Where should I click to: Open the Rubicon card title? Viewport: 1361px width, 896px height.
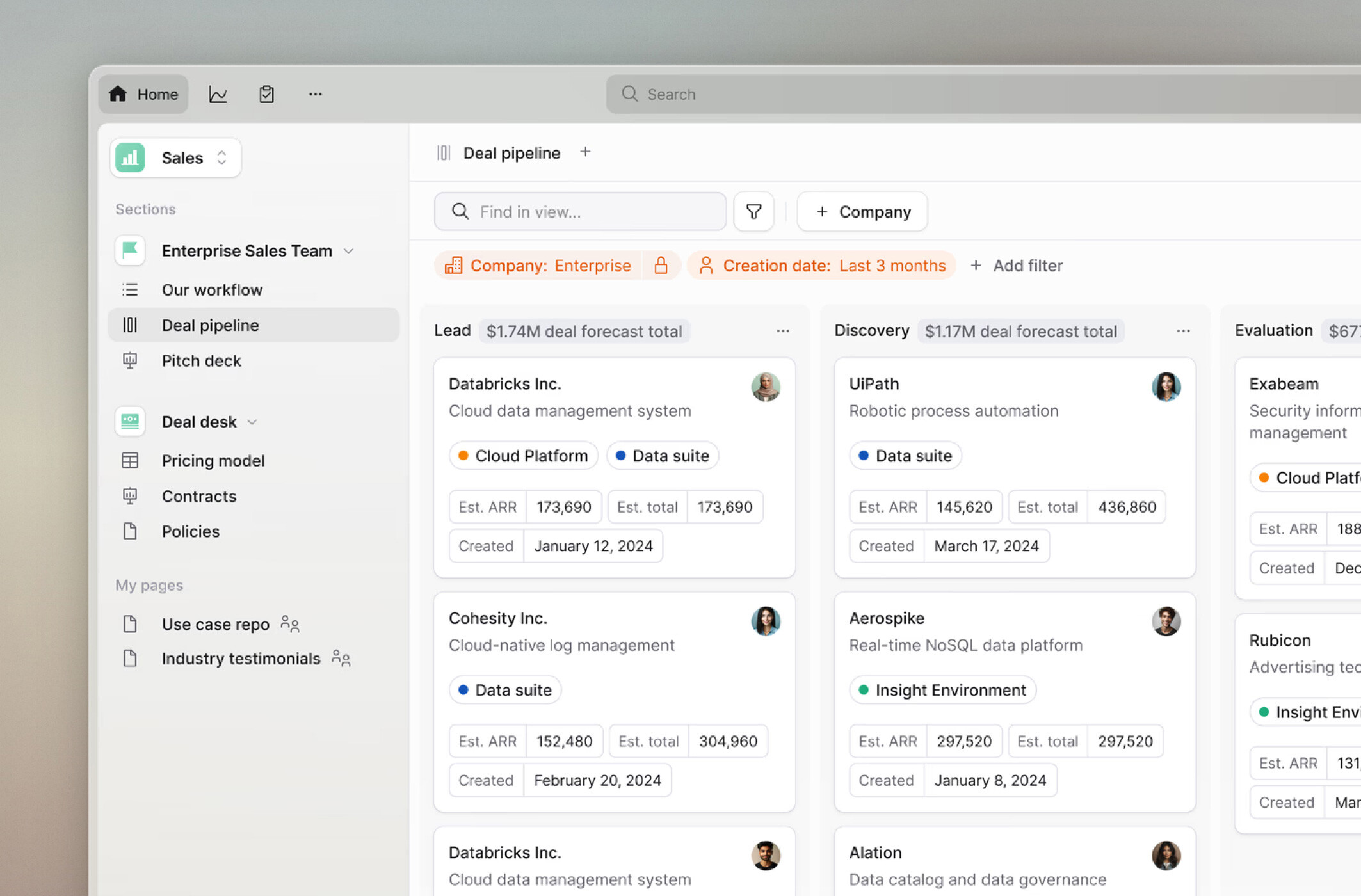coord(1280,640)
